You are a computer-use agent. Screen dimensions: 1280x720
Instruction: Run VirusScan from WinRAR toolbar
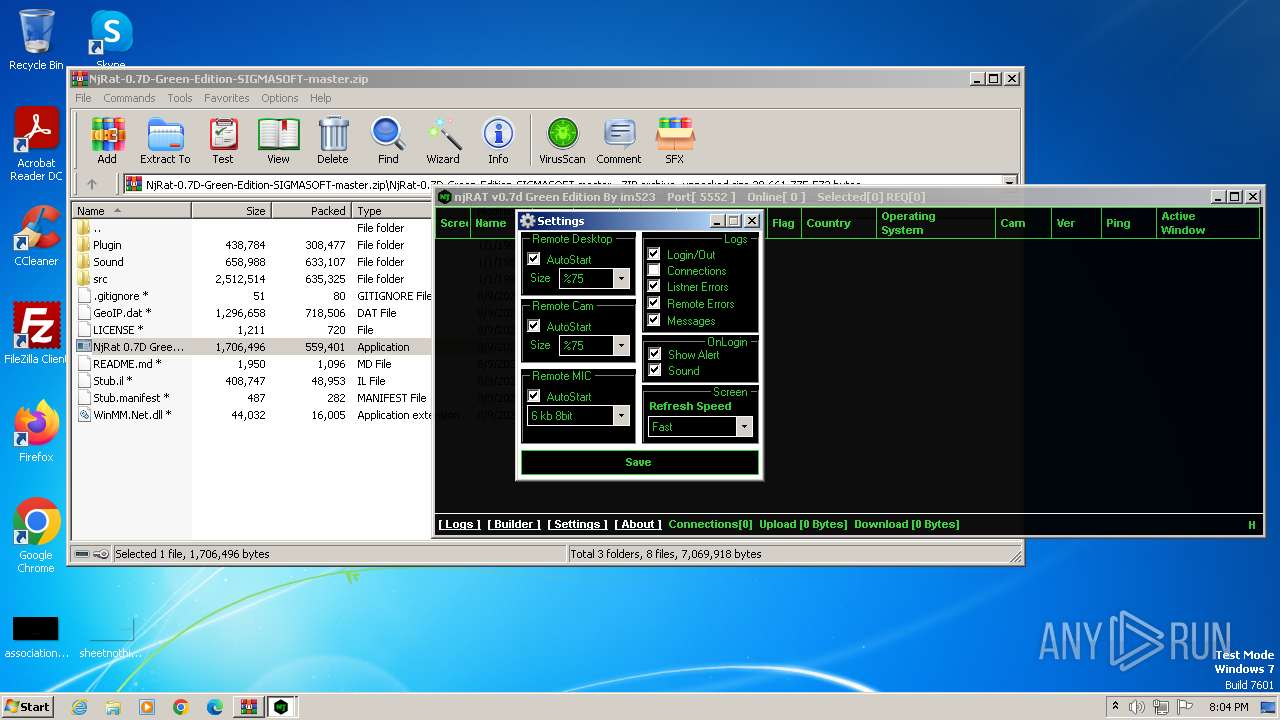pos(562,140)
